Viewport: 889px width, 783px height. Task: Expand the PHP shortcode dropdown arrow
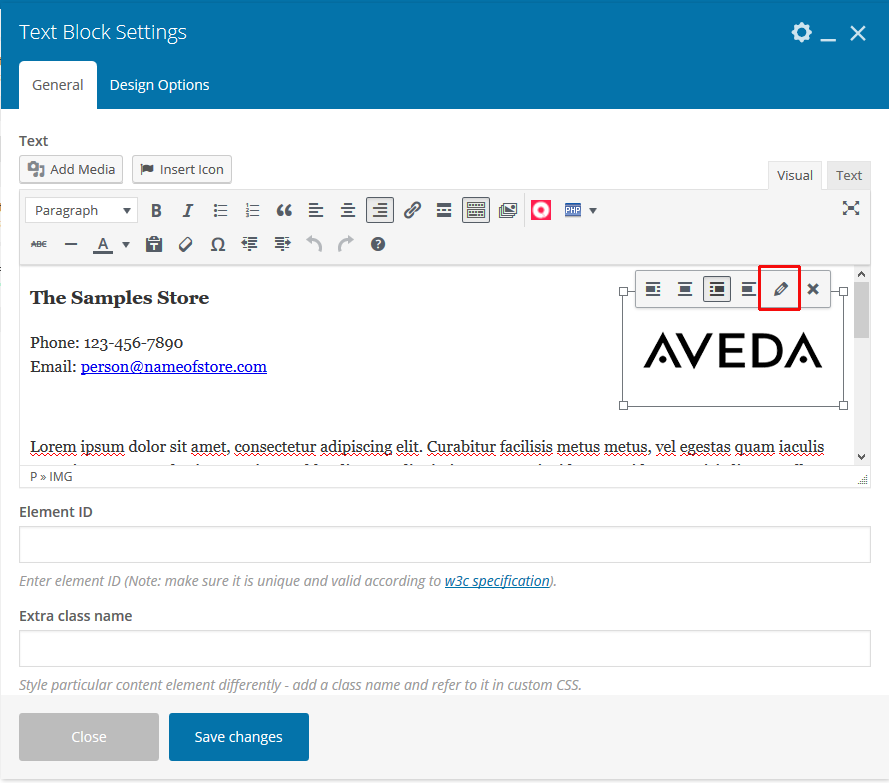[593, 210]
